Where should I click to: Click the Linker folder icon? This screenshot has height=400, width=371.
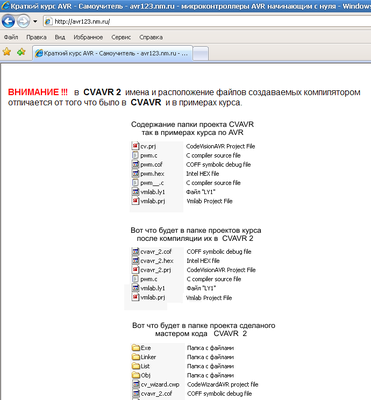[136, 357]
